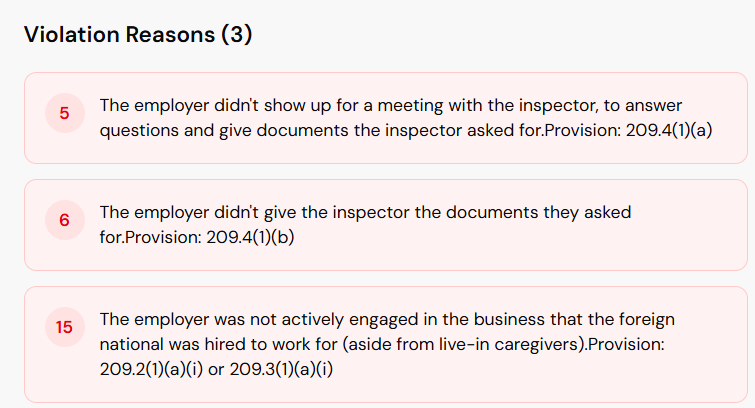The width and height of the screenshot is (755, 408).
Task: Click the number 6 badge
Action: pos(64,221)
